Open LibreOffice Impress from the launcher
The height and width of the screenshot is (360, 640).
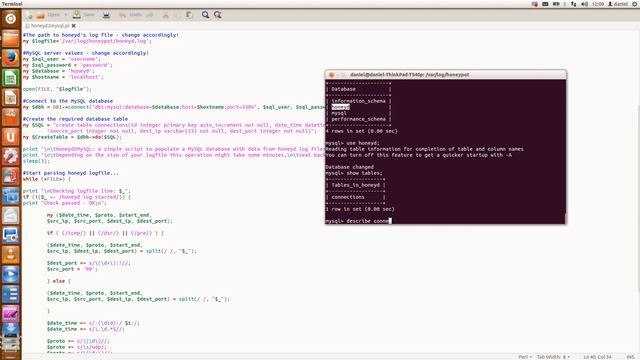(x=11, y=117)
